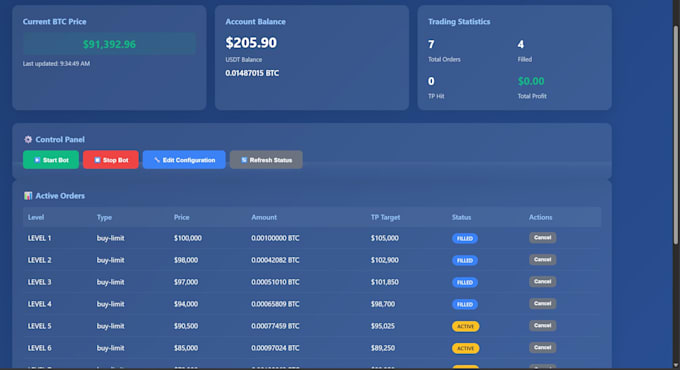Image resolution: width=680 pixels, height=370 pixels.
Task: Click amount 0.00097024 BTC
Action: click(275, 348)
